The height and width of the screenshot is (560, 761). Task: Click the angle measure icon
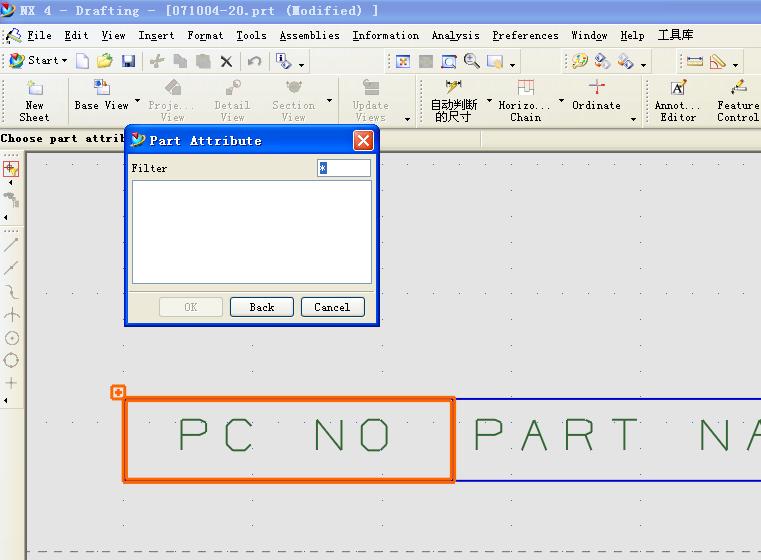pyautogui.click(x=718, y=61)
